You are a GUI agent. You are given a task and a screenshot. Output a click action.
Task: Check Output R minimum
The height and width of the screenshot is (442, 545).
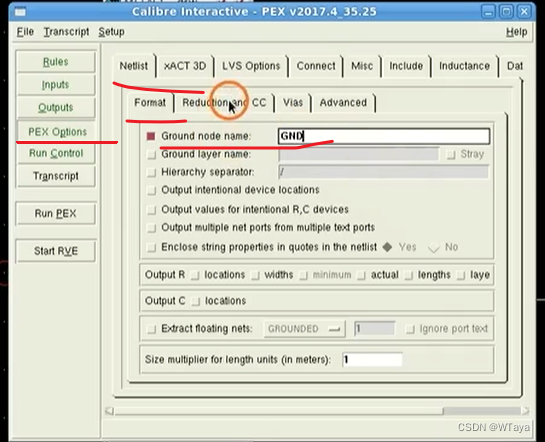(x=303, y=276)
